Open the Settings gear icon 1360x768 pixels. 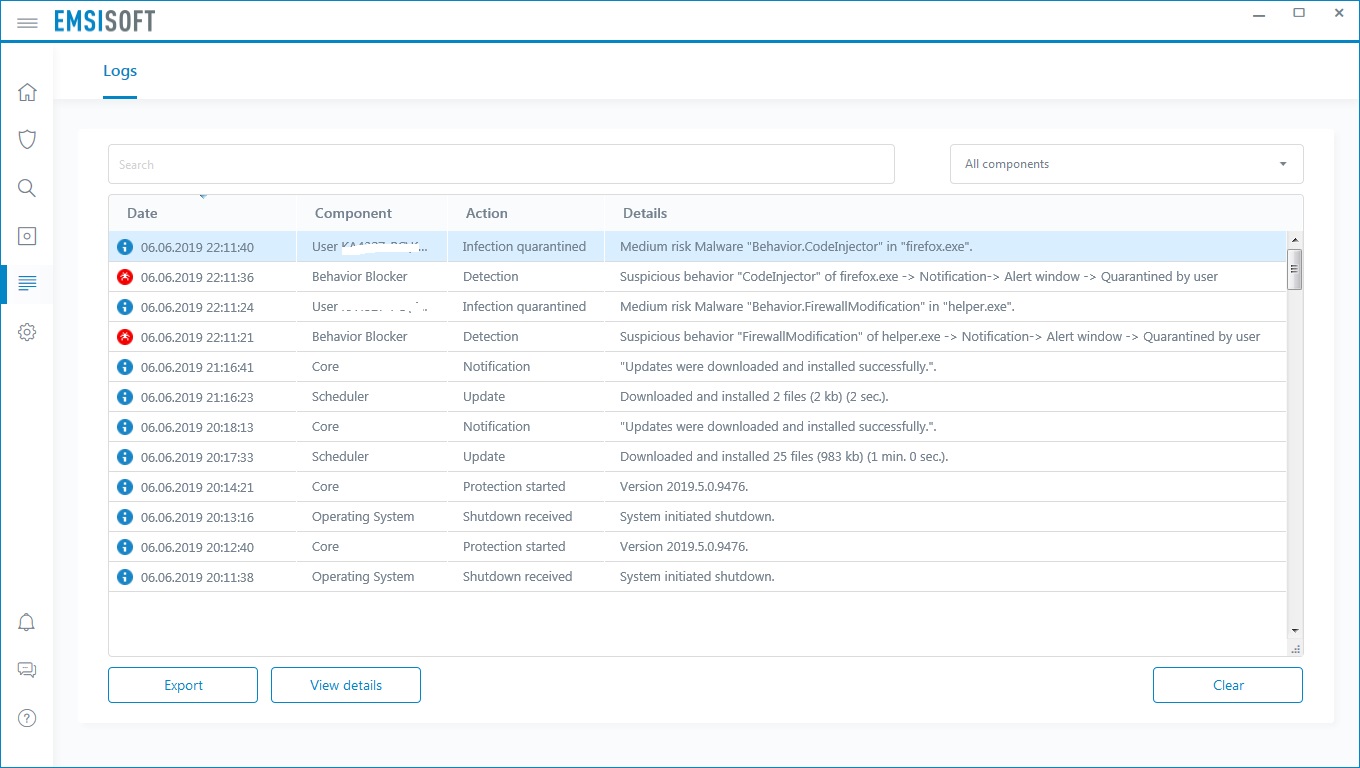[27, 332]
